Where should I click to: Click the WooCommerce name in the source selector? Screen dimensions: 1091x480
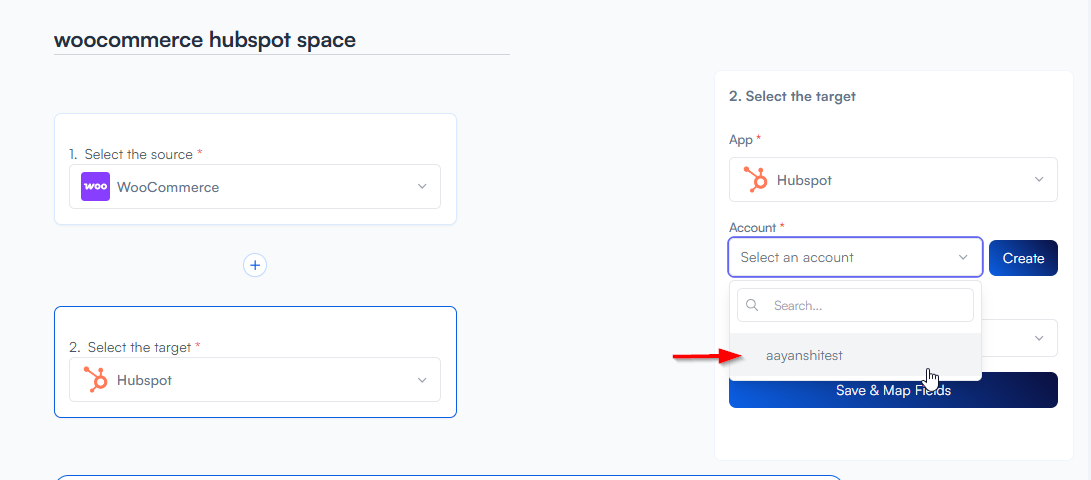(x=168, y=187)
